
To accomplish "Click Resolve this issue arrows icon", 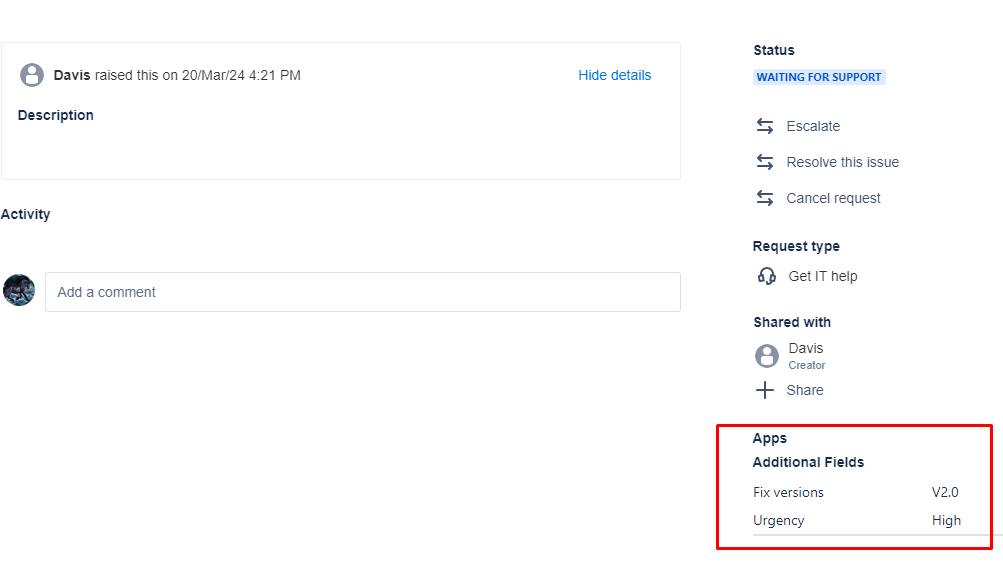I will [x=764, y=162].
